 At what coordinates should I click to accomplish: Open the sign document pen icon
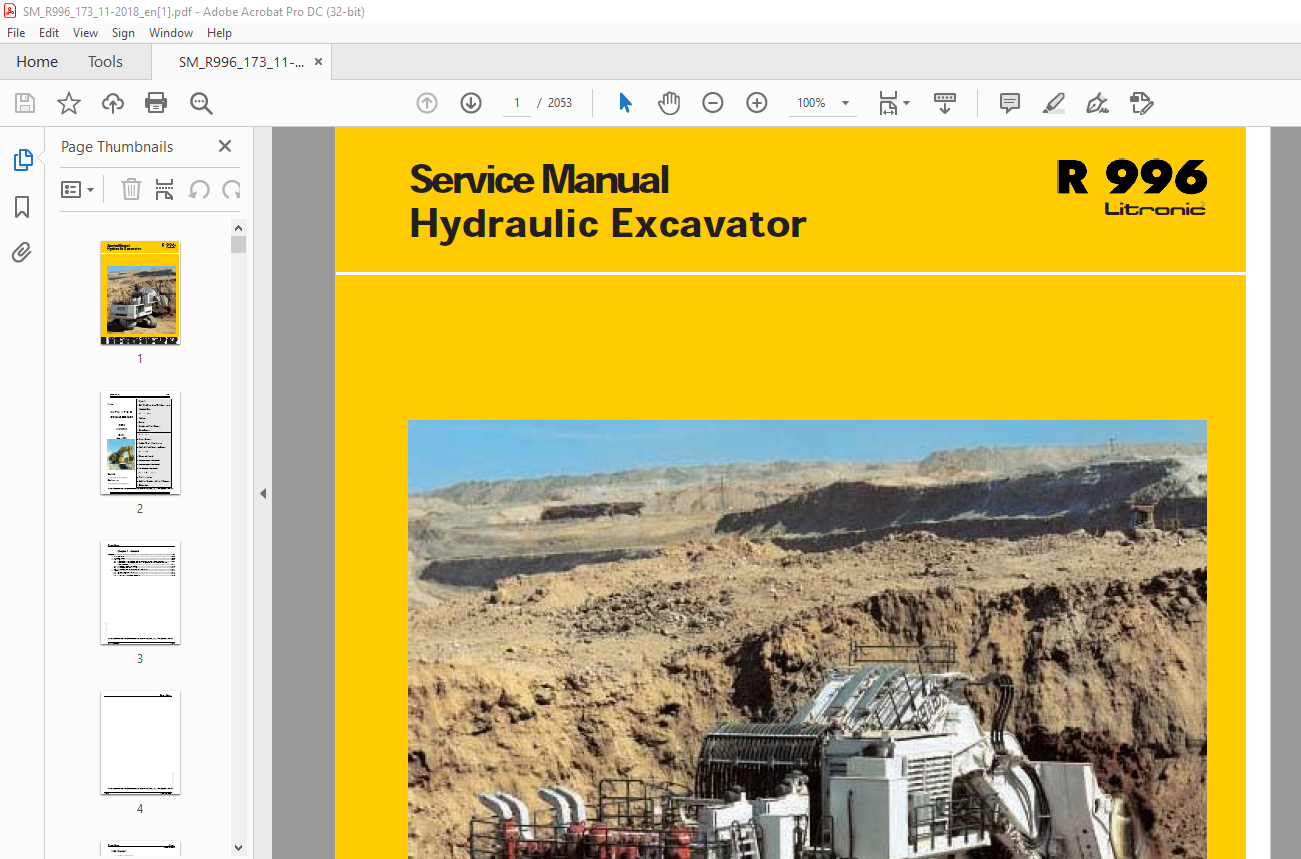tap(1097, 103)
